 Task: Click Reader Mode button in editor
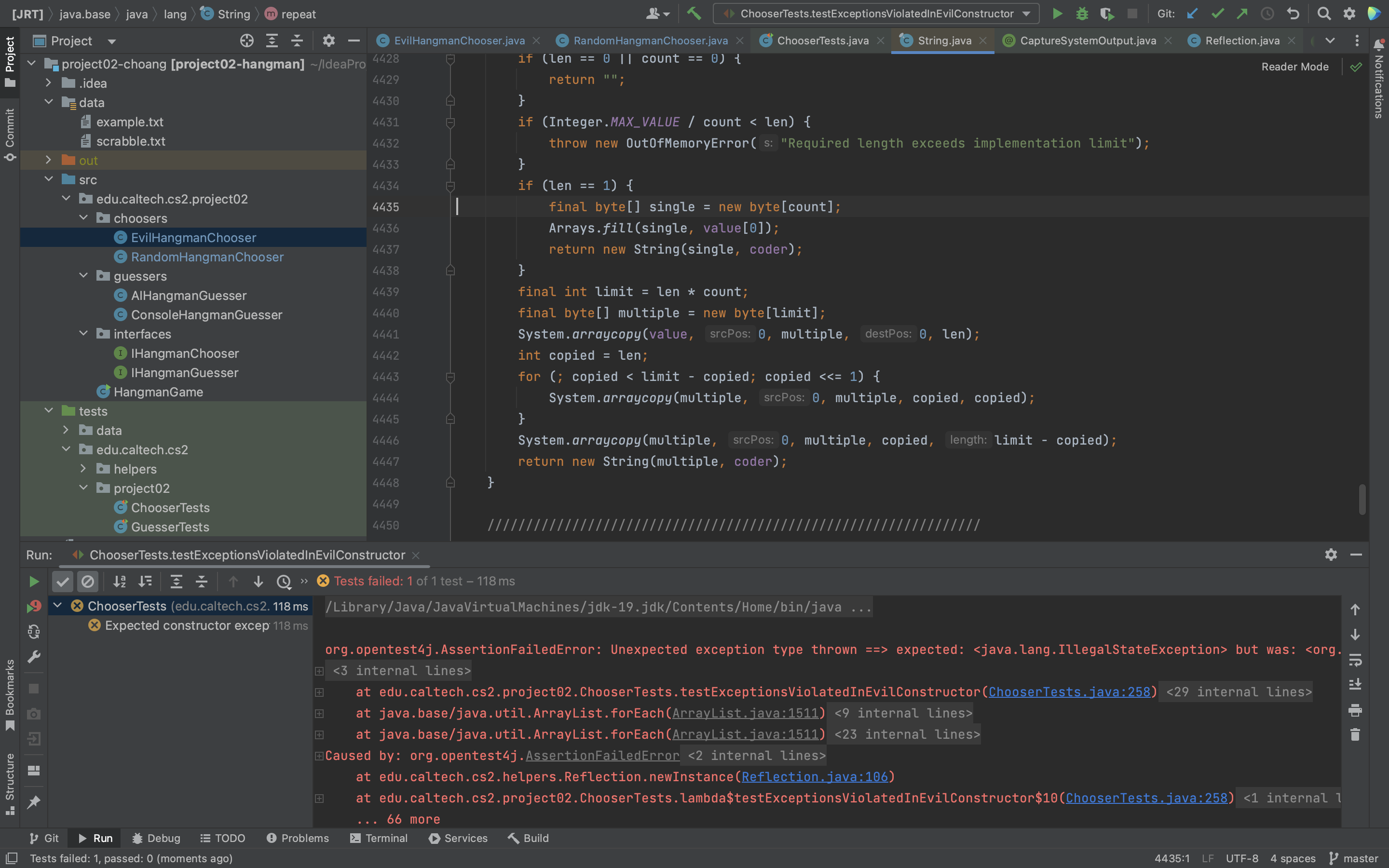pyautogui.click(x=1294, y=67)
